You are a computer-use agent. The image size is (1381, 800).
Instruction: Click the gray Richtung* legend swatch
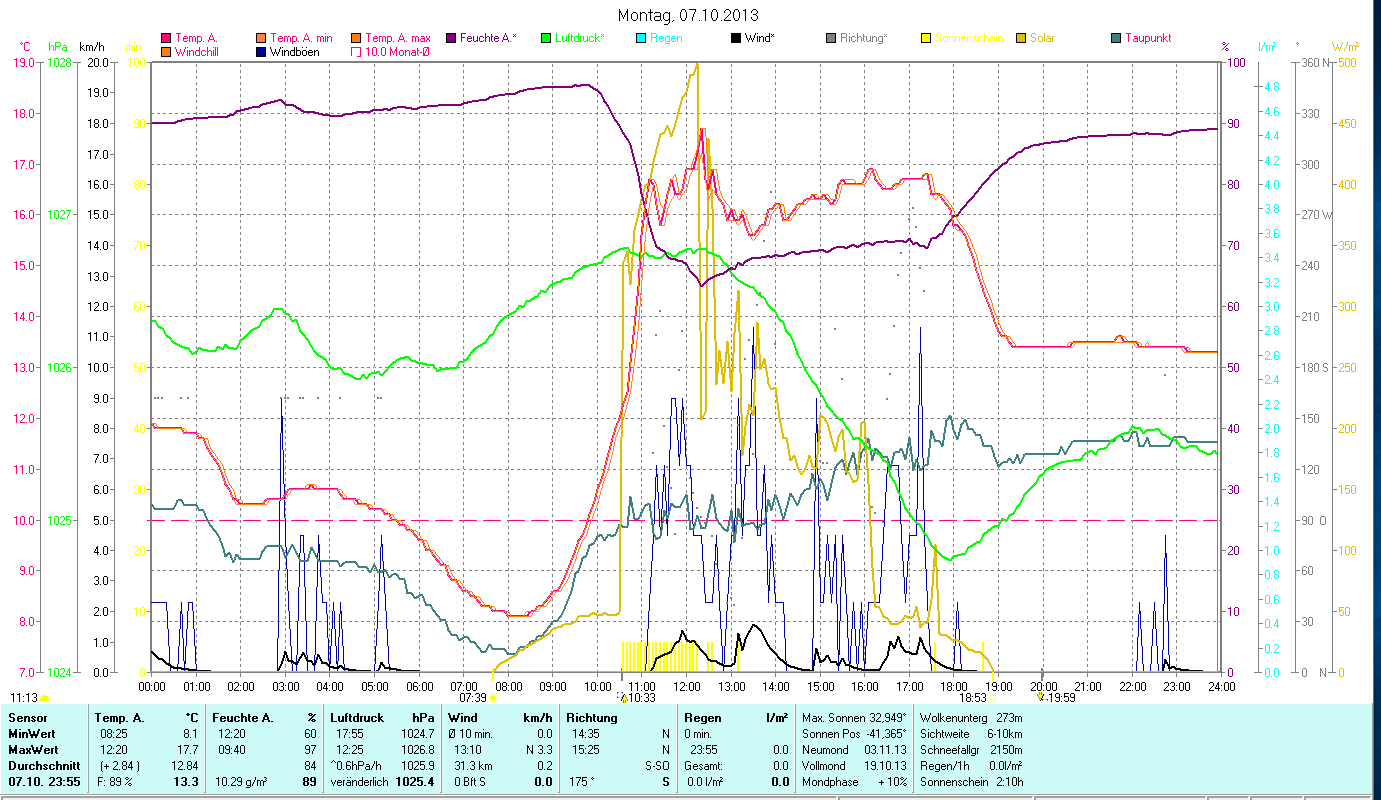(830, 38)
